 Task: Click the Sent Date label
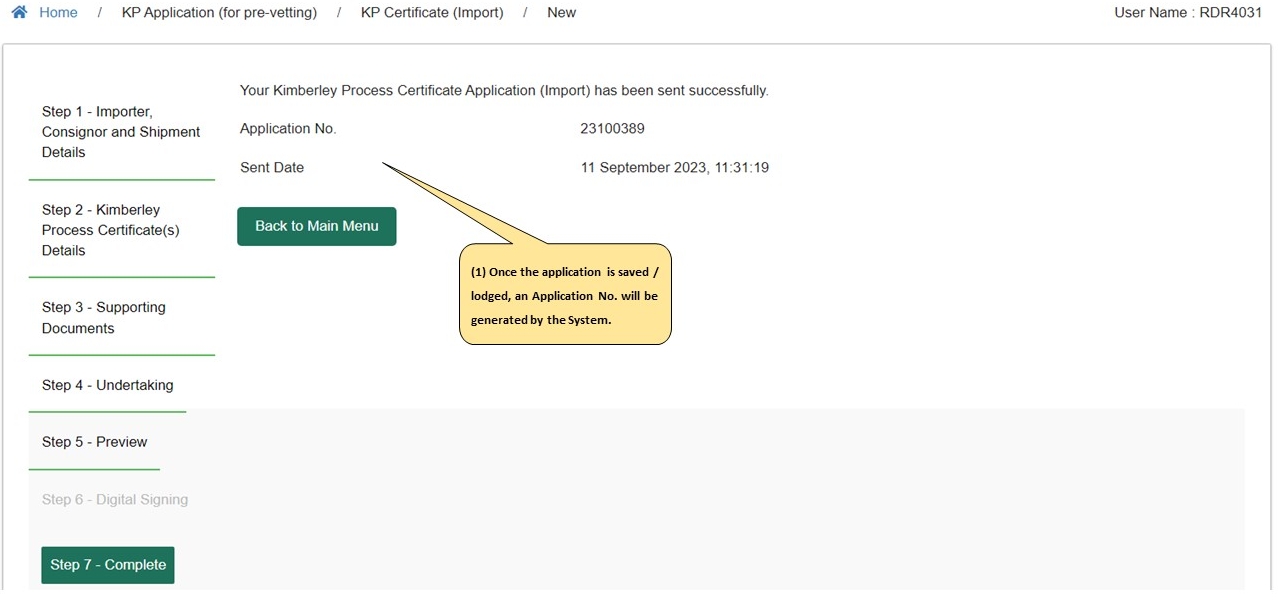pyautogui.click(x=272, y=168)
